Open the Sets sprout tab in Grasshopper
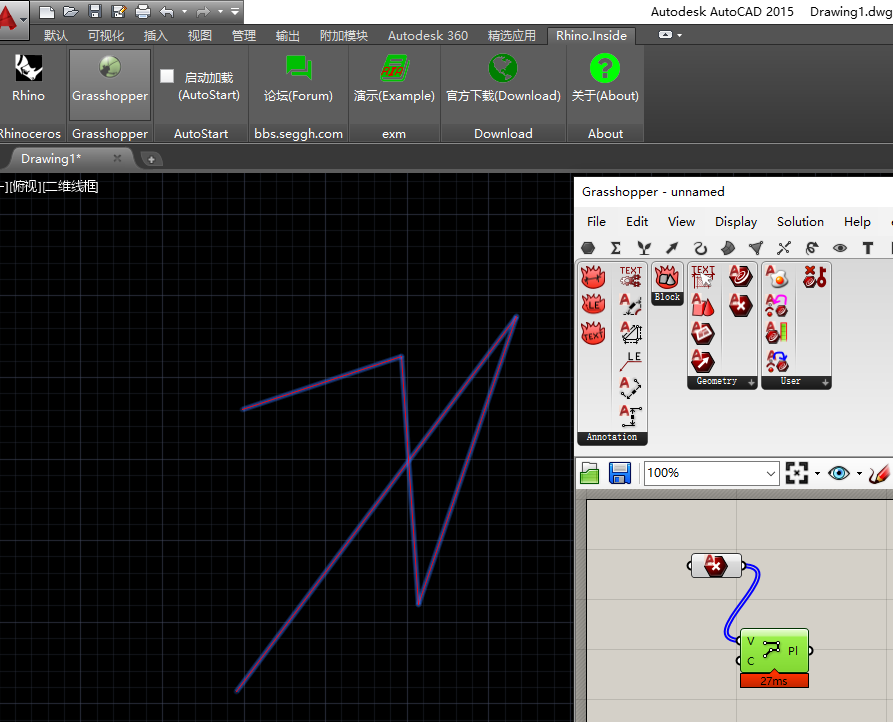893x722 pixels. point(644,248)
